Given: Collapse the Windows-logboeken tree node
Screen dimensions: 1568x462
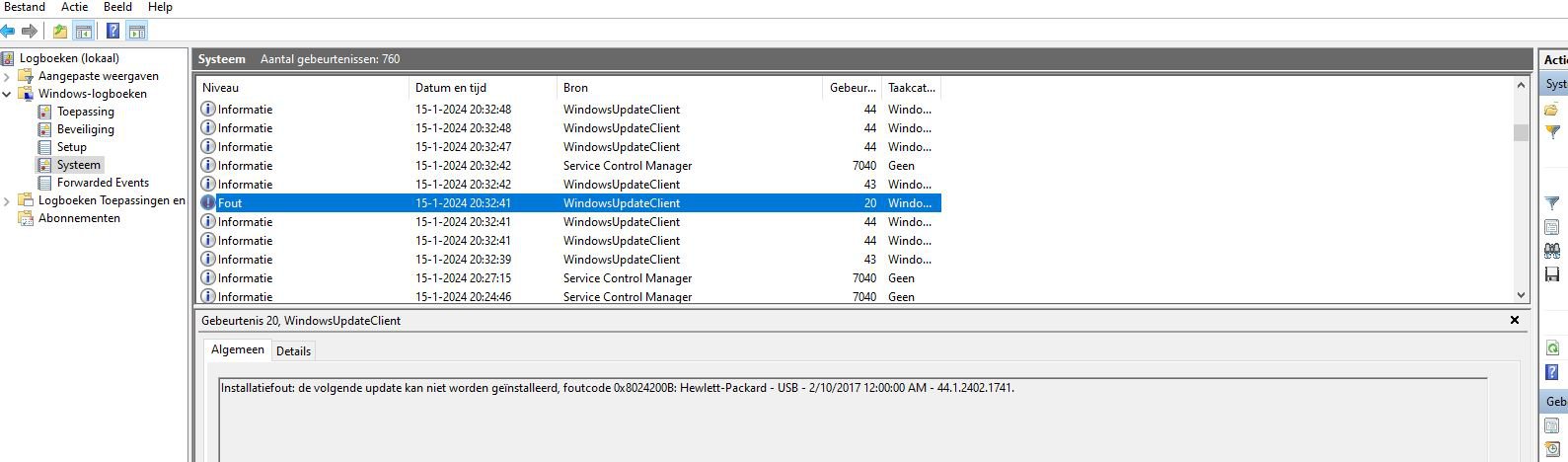Looking at the screenshot, I should [7, 94].
